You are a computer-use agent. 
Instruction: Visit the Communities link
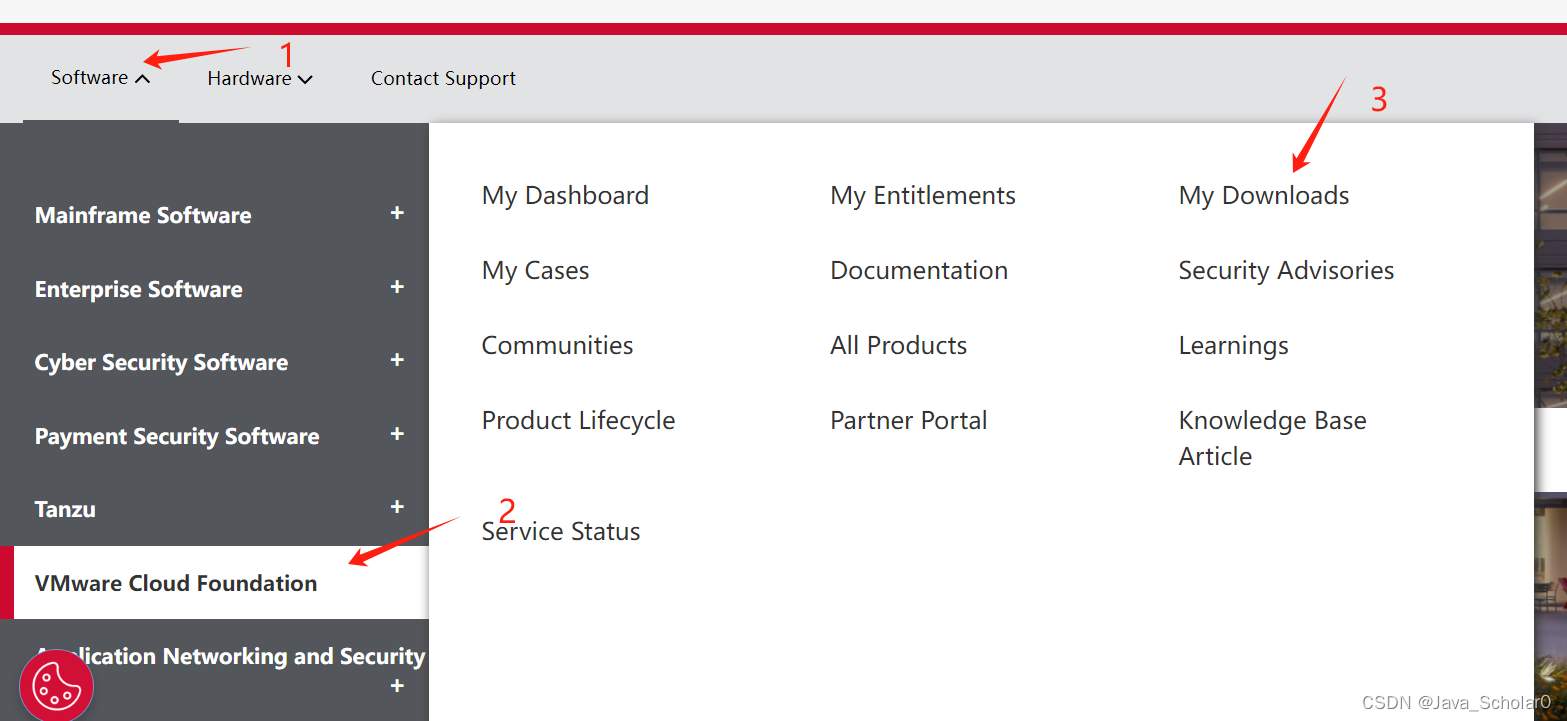557,345
